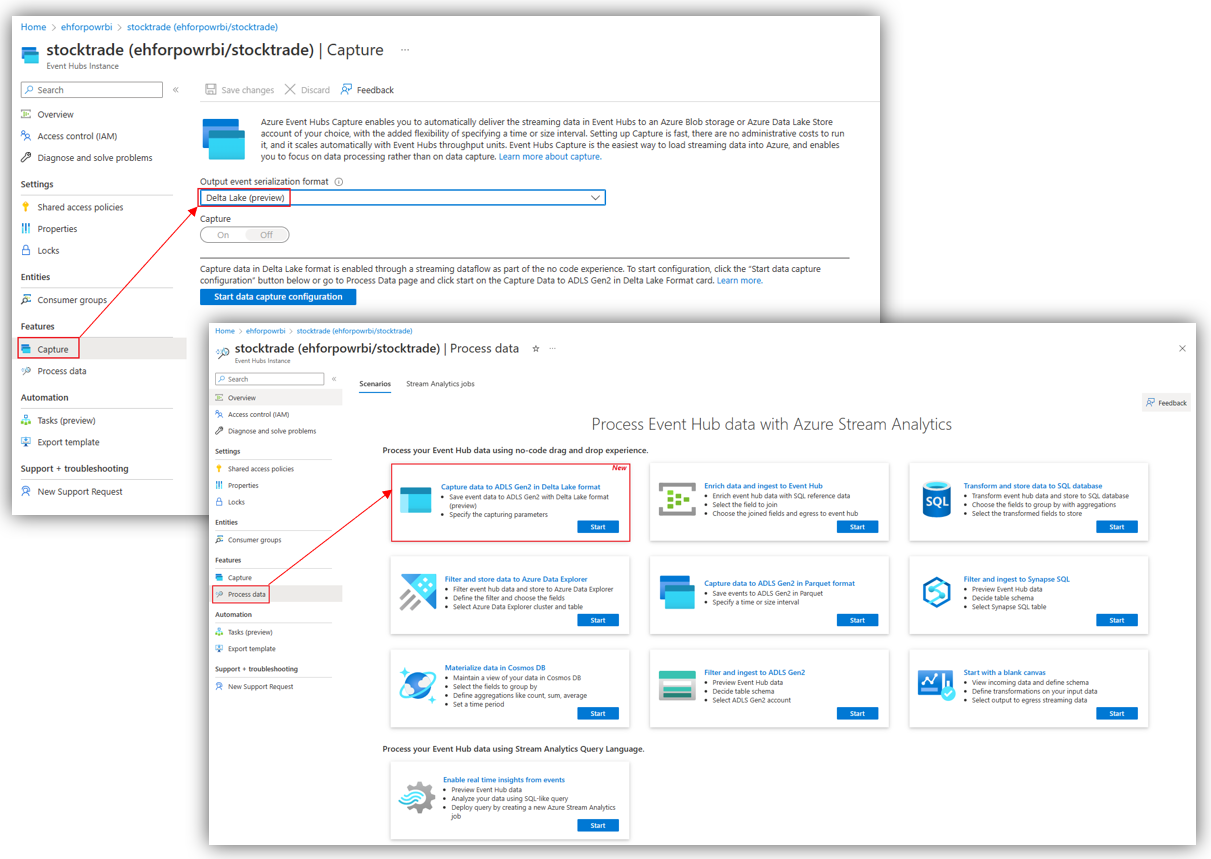This screenshot has height=859, width=1211.
Task: Click in Process data window Search box
Action: 269,379
